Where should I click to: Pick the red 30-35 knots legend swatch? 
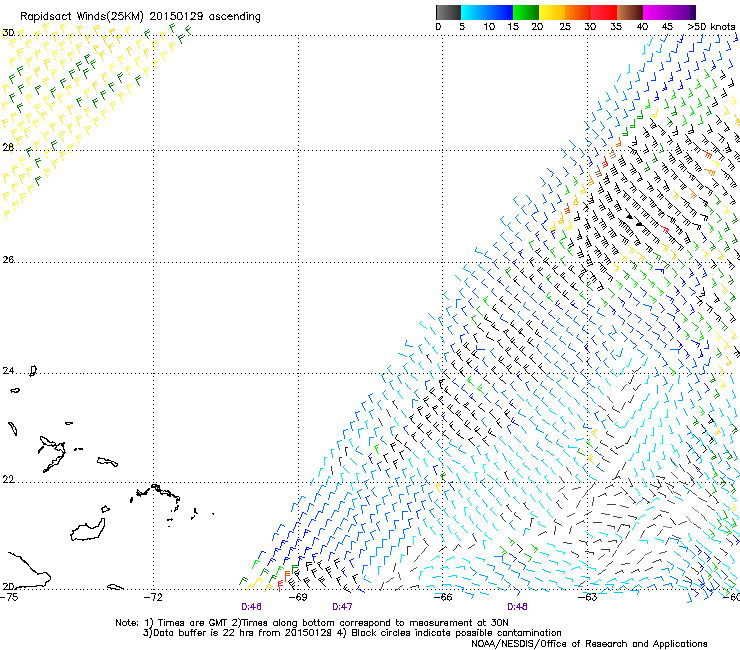click(x=604, y=12)
